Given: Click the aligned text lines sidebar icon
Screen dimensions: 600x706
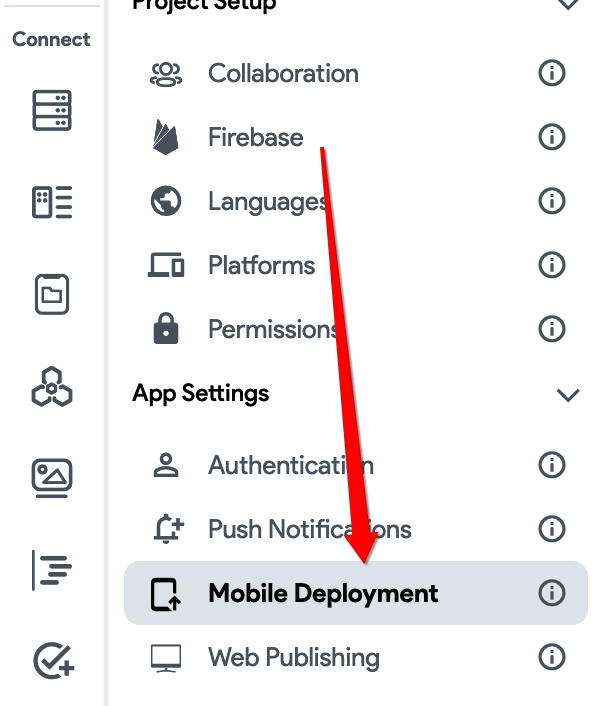Looking at the screenshot, I should pyautogui.click(x=52, y=570).
